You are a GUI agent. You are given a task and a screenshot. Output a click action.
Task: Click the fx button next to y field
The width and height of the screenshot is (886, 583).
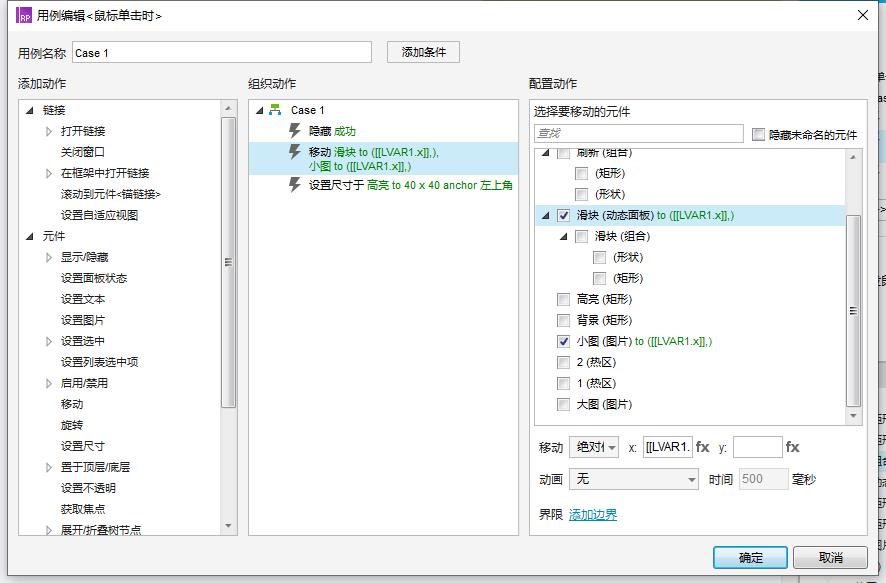[793, 447]
